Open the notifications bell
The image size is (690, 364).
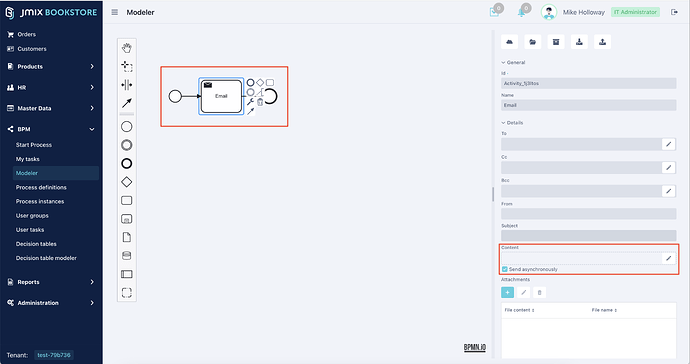pos(521,12)
